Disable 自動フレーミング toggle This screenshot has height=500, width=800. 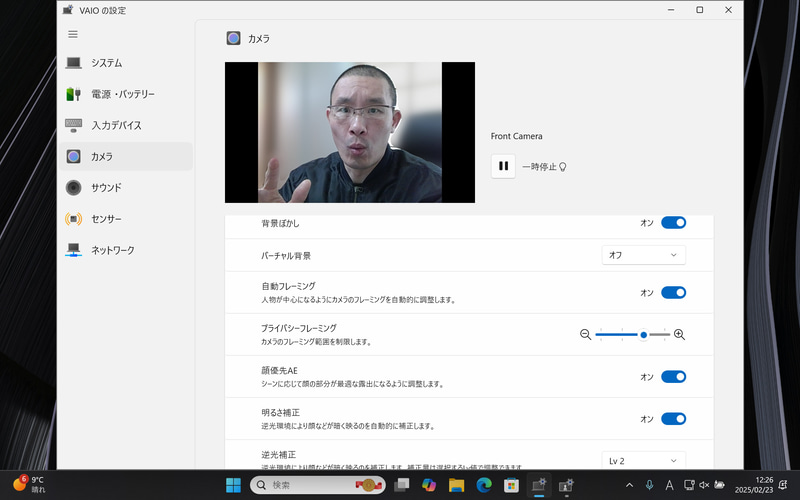coord(673,292)
